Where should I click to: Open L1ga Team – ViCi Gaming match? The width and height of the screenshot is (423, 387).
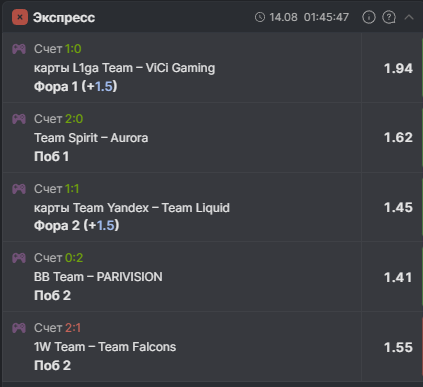[x=125, y=68]
